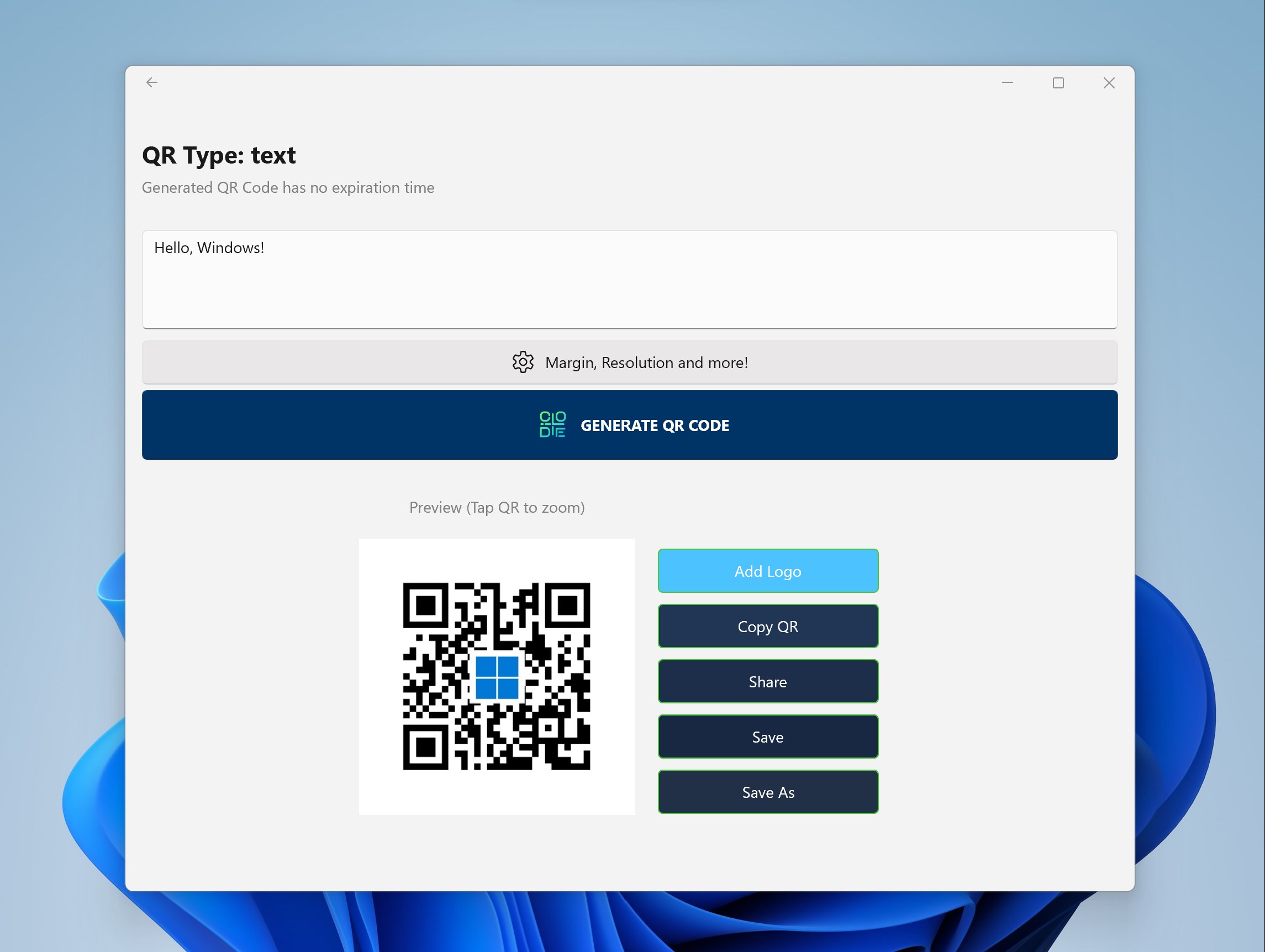Screen dimensions: 1265x952
Task: Copy the QR with Copy QR button
Action: tap(767, 627)
